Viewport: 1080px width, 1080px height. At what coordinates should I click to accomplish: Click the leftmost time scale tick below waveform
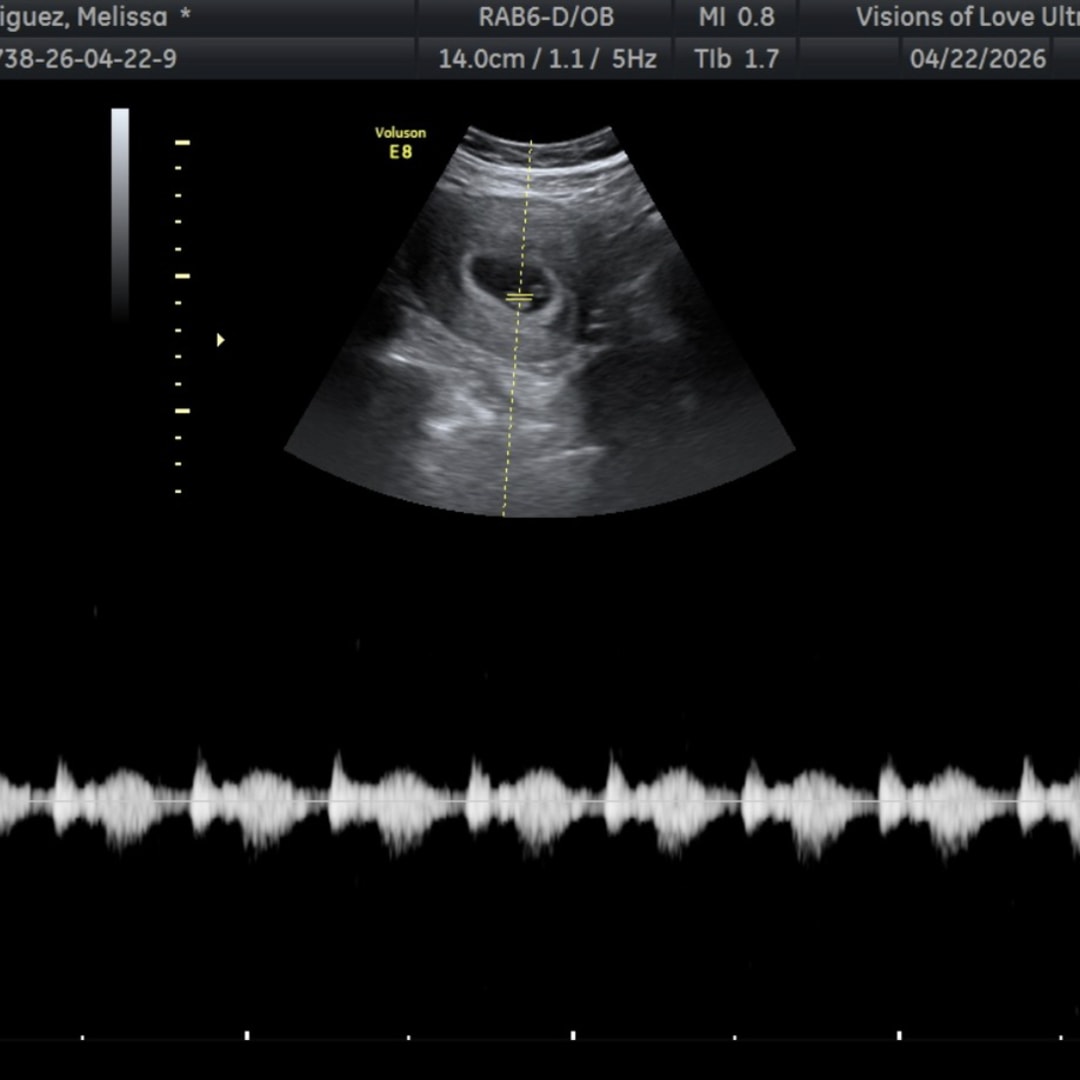[x=83, y=1037]
